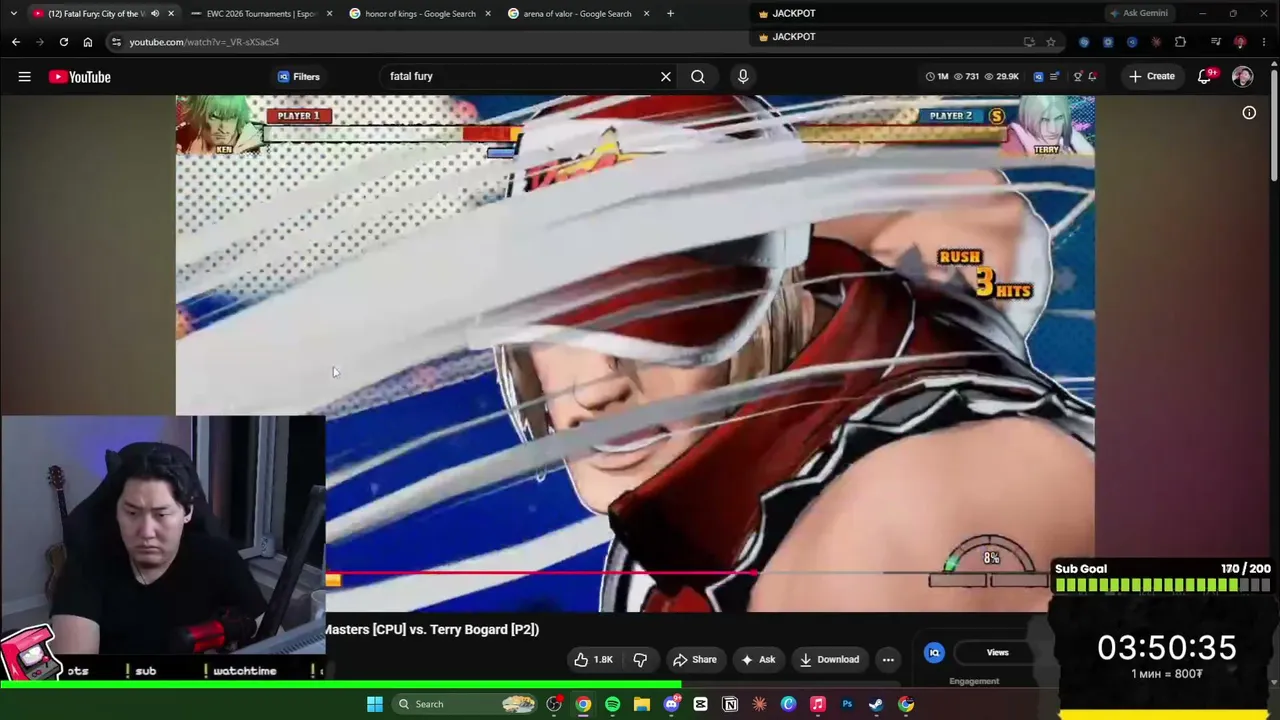Open Apple Music from the taskbar
The width and height of the screenshot is (1280, 720).
click(818, 704)
